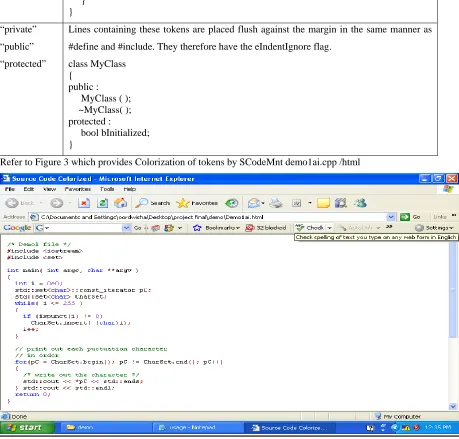Click the Windows flag throbber icon
459x439 pixels.
click(448, 189)
